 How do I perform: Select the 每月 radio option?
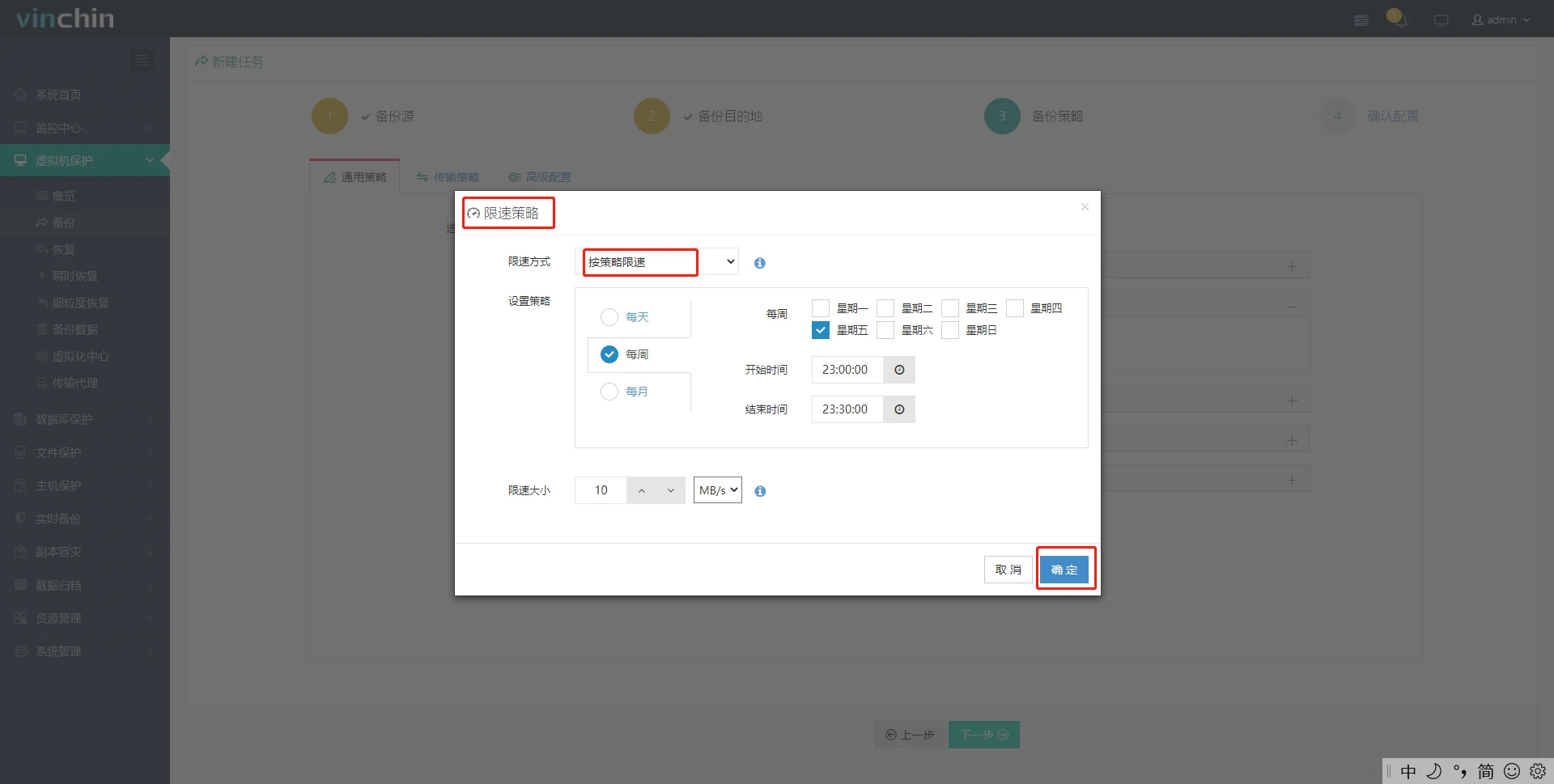[609, 392]
